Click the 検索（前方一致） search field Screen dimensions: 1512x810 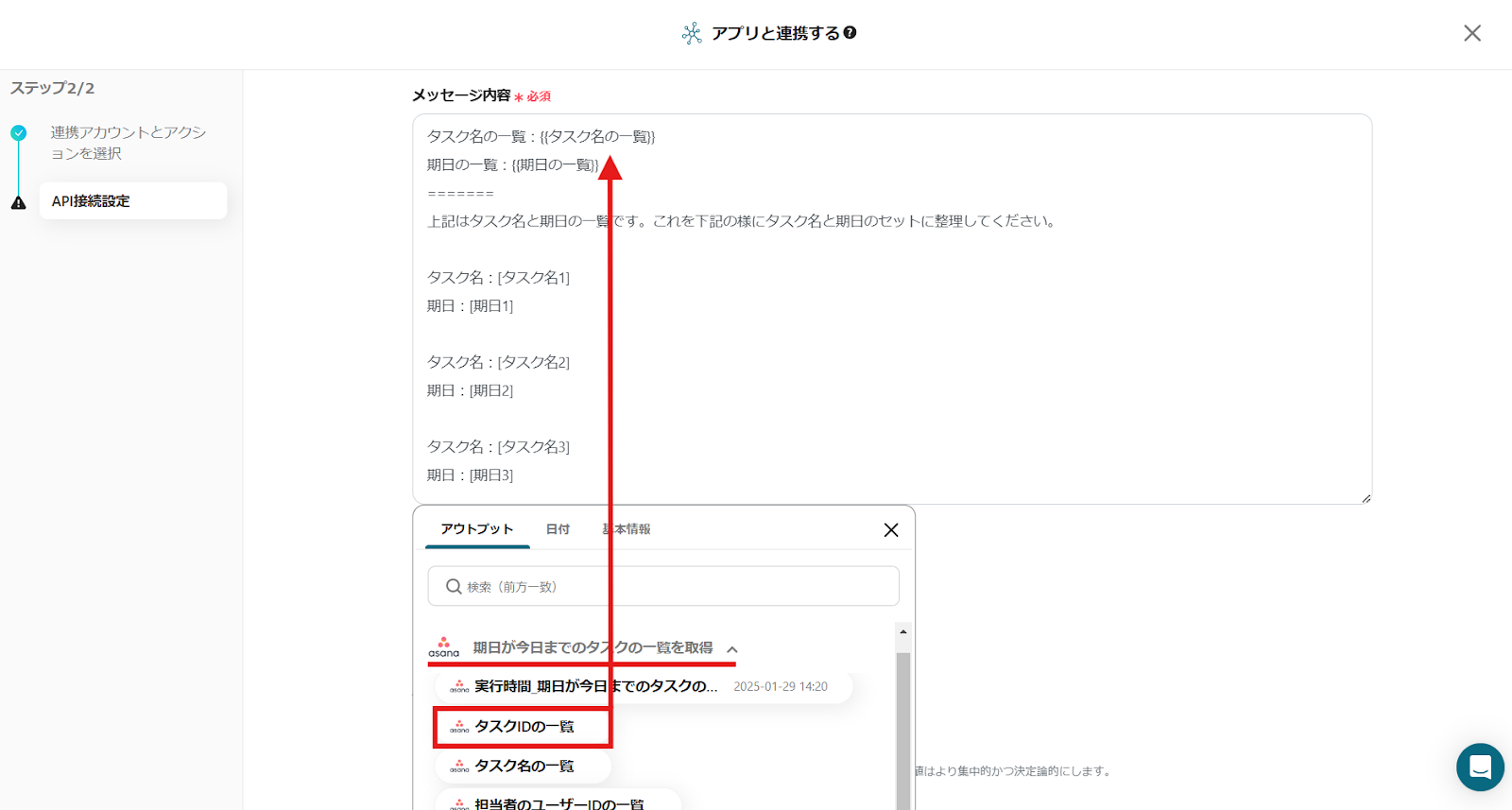[663, 586]
